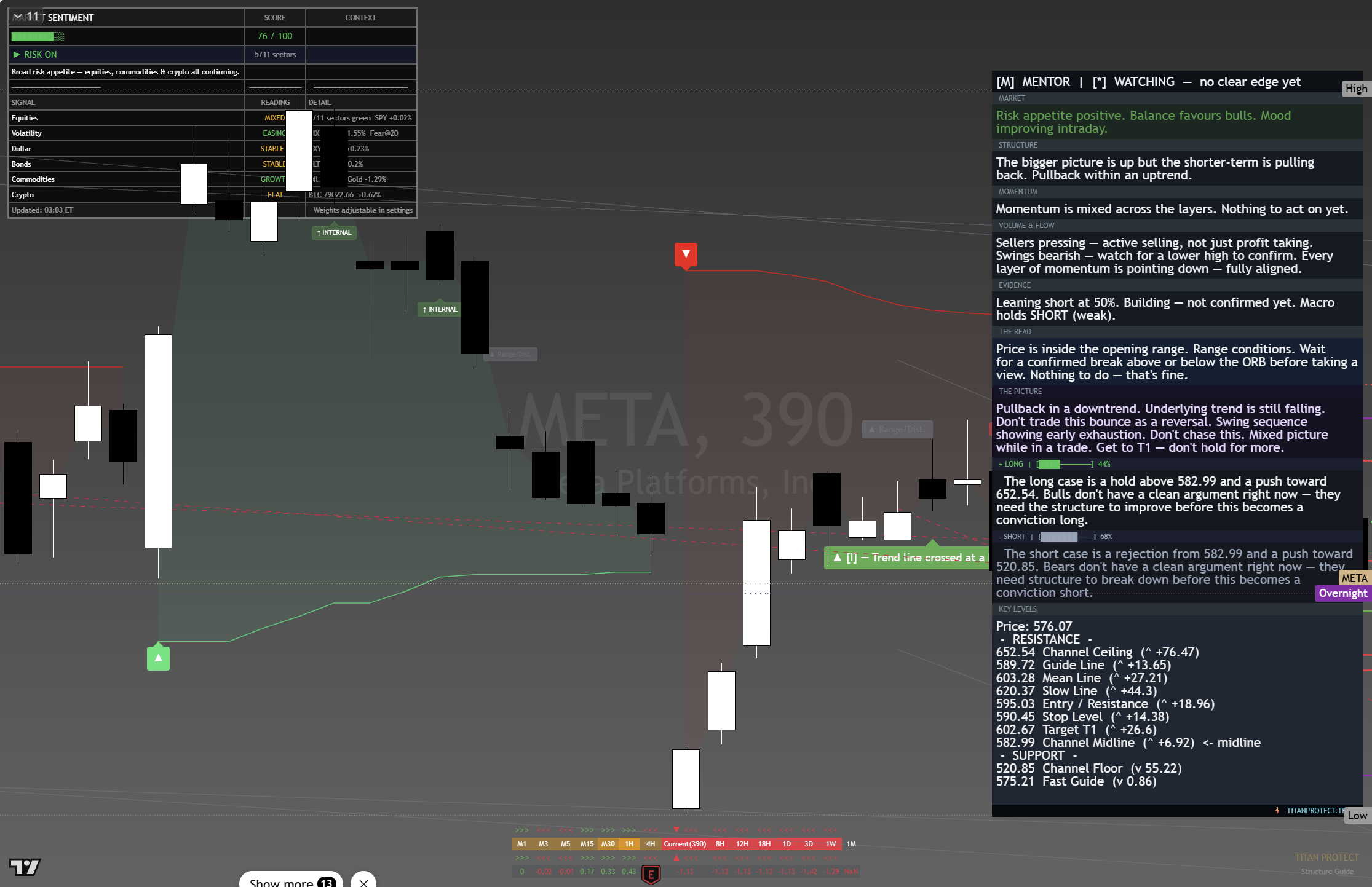Click the red E earnings badge
This screenshot has height=887, width=1372.
[x=651, y=874]
